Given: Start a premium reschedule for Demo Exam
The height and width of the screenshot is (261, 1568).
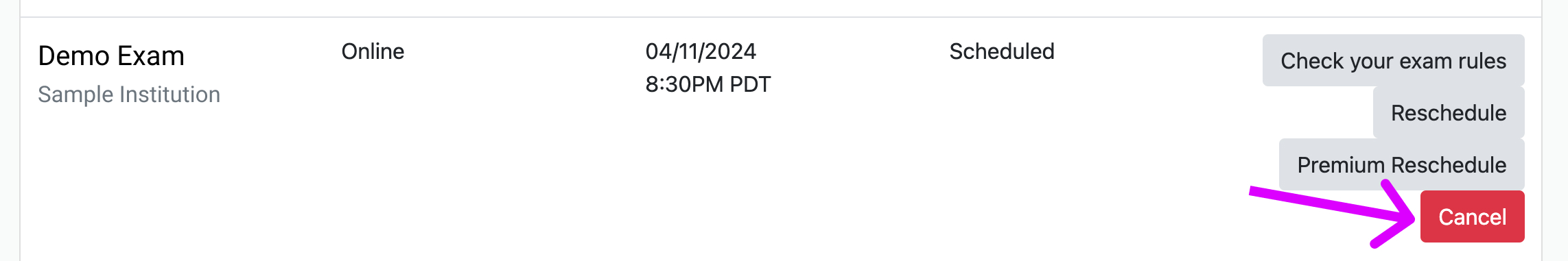Looking at the screenshot, I should (1401, 164).
